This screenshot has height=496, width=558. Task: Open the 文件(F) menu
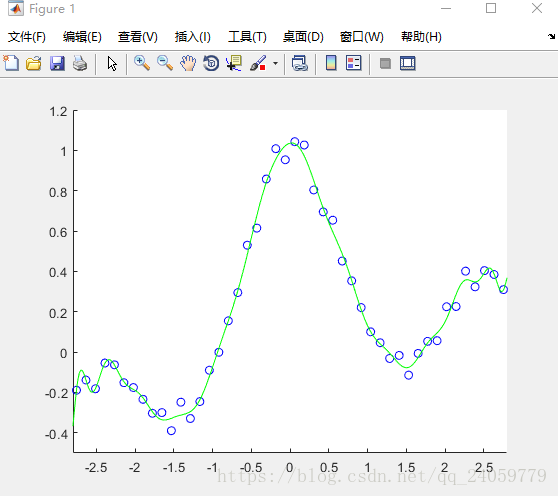(x=27, y=37)
